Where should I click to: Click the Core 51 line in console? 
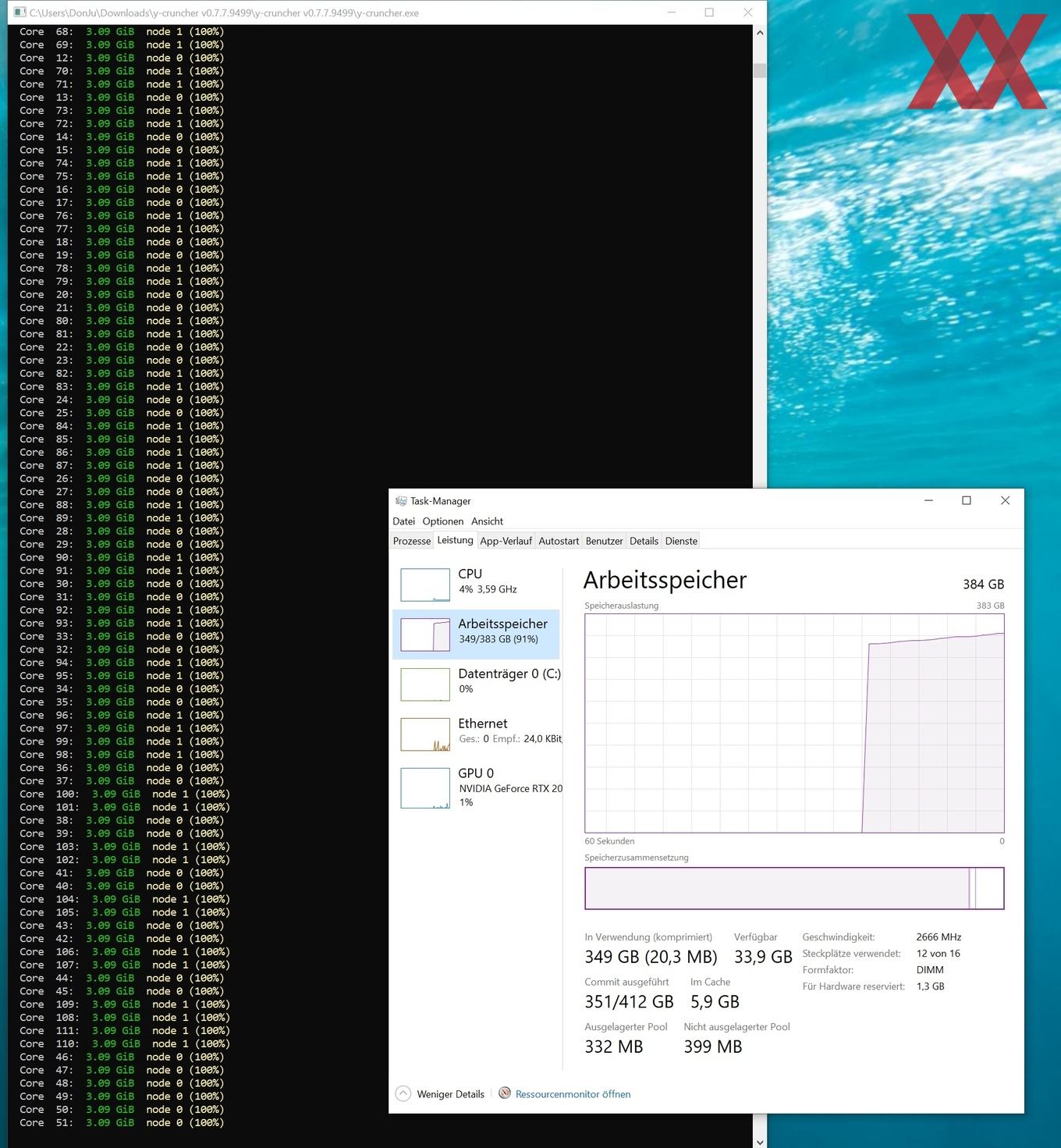(x=122, y=1123)
